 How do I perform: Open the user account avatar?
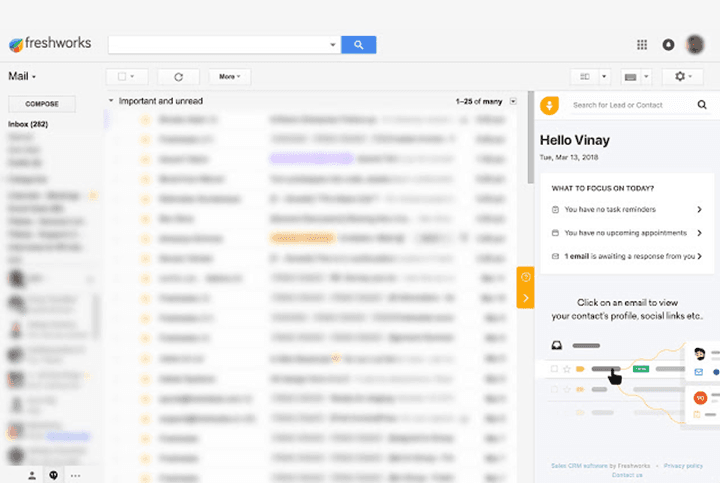[x=695, y=45]
